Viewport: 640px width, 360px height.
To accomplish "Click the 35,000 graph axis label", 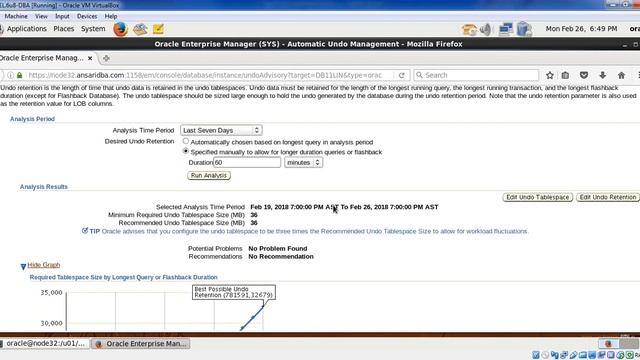I will click(x=51, y=293).
